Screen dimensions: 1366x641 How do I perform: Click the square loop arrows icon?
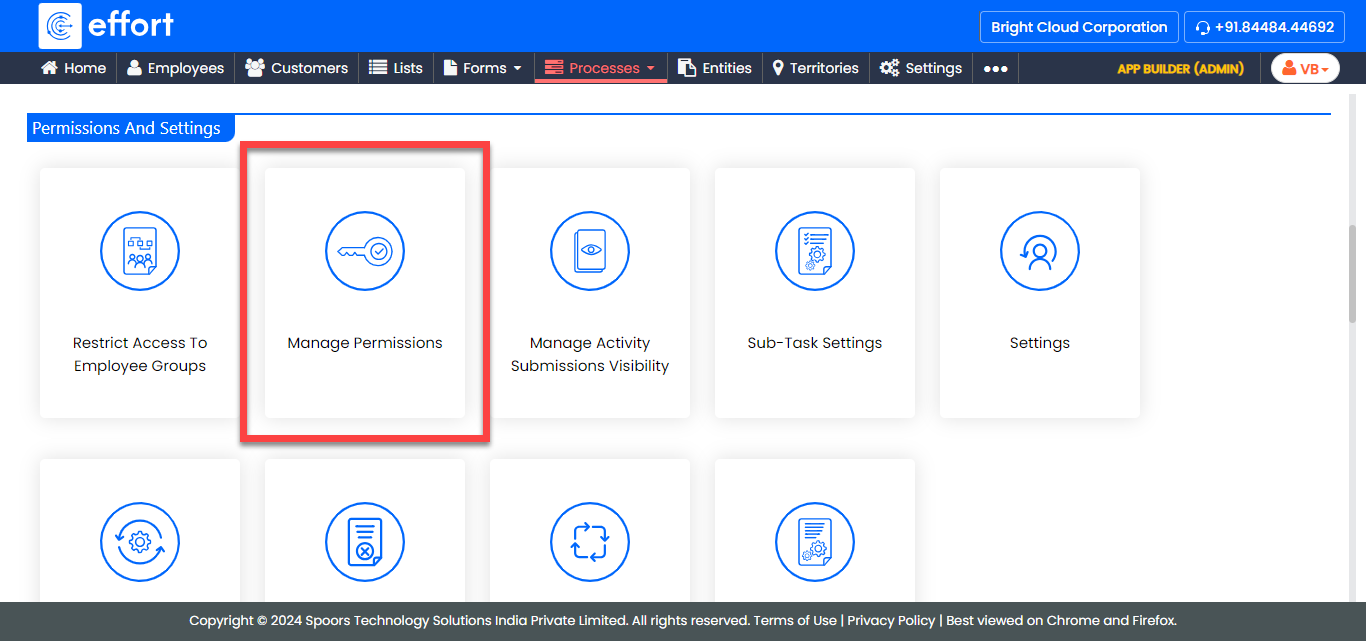[590, 543]
